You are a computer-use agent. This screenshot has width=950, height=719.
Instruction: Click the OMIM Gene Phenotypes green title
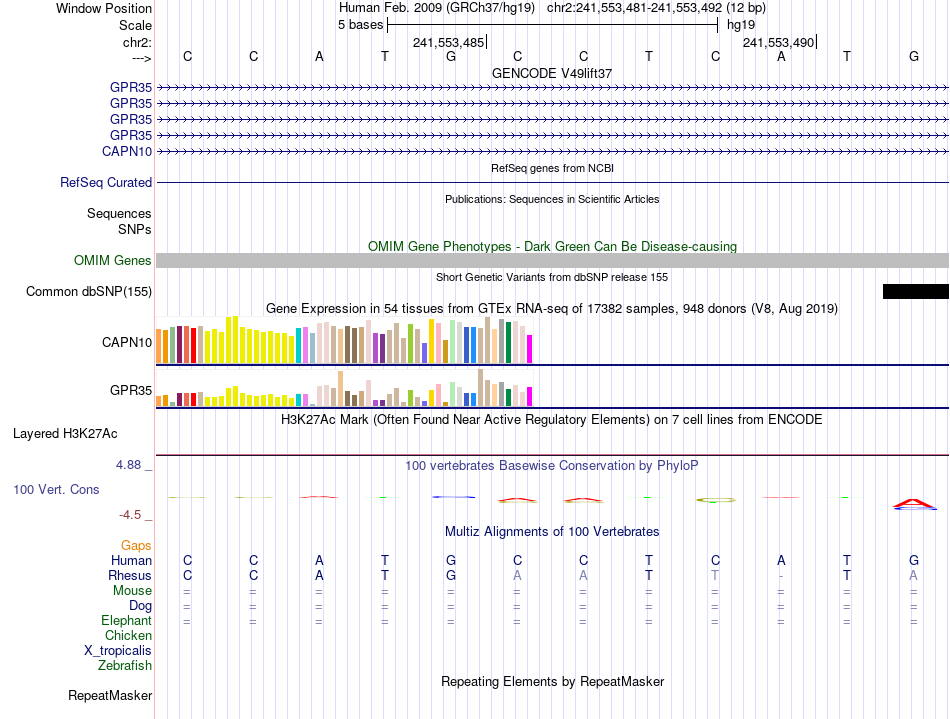(x=552, y=247)
